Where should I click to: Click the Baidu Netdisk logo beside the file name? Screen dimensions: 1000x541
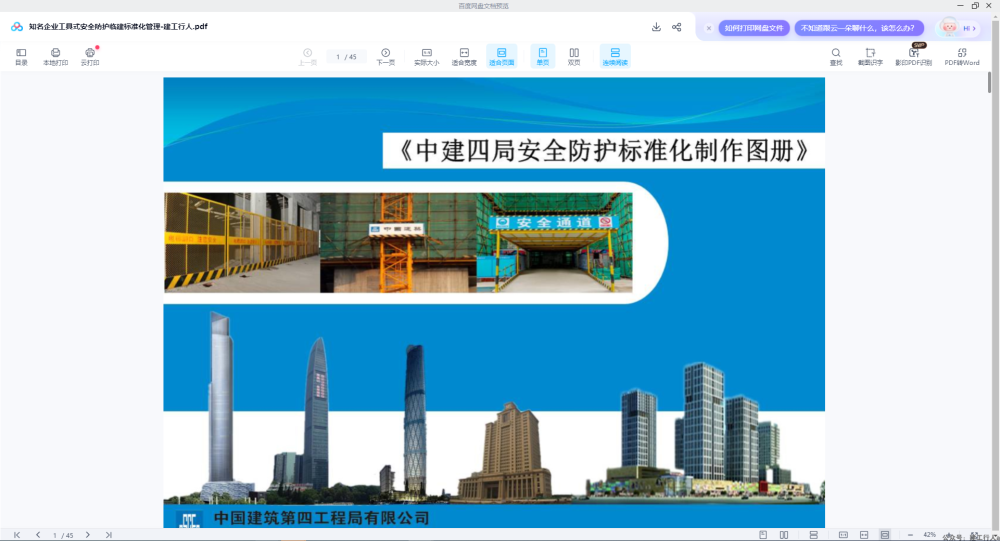[17, 27]
